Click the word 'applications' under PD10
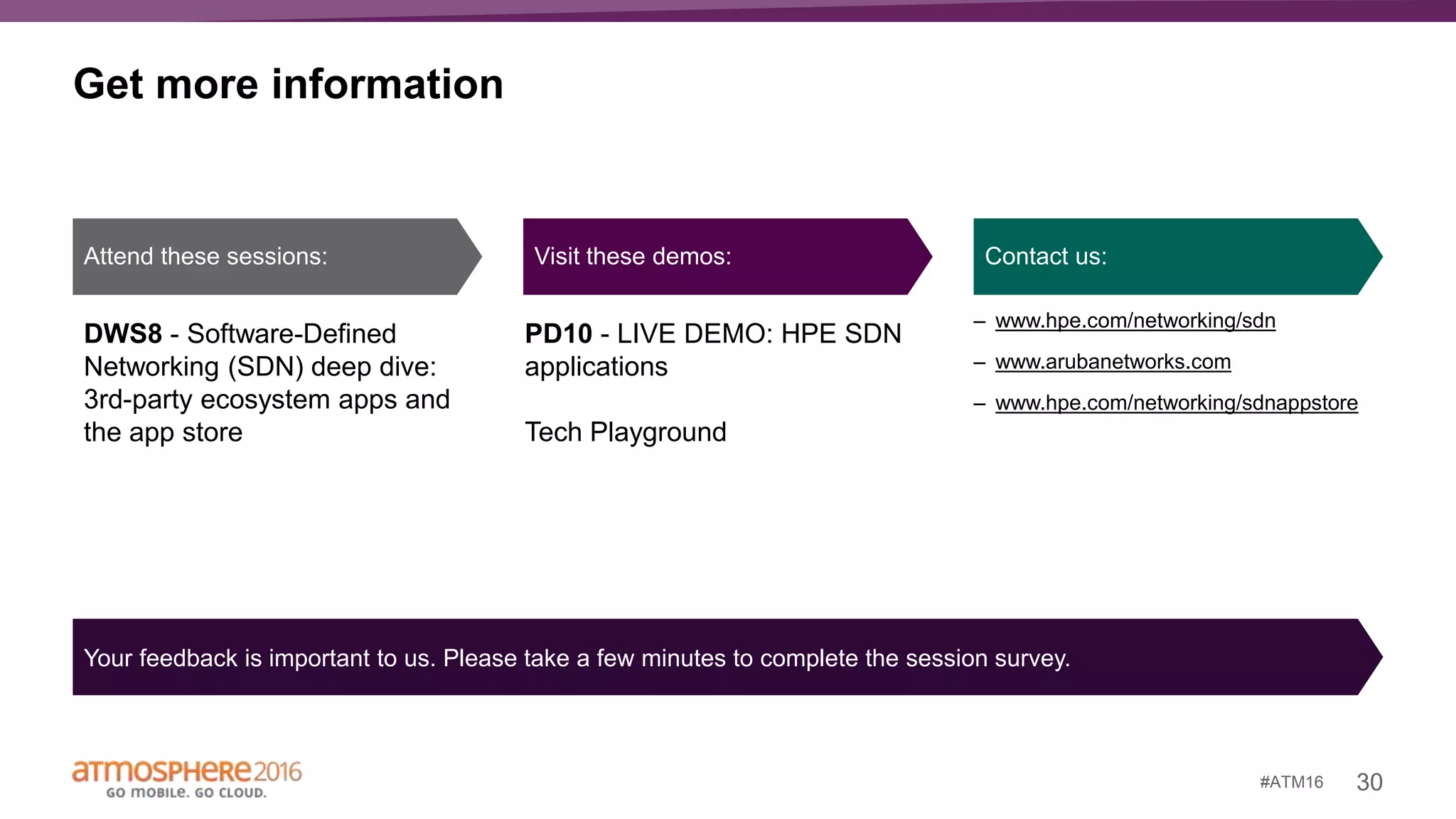 596,367
